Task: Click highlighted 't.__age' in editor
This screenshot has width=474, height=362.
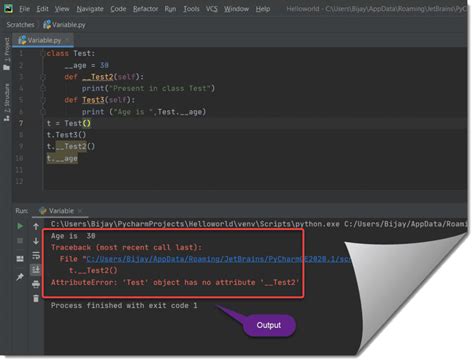Action: [x=62, y=158]
